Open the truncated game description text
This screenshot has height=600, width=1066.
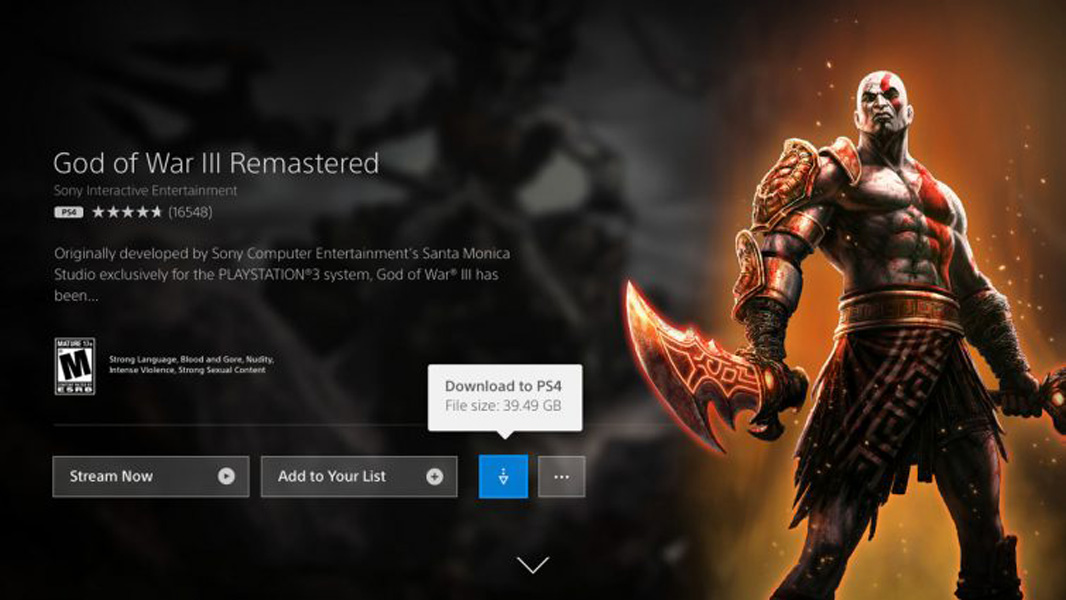pyautogui.click(x=282, y=275)
